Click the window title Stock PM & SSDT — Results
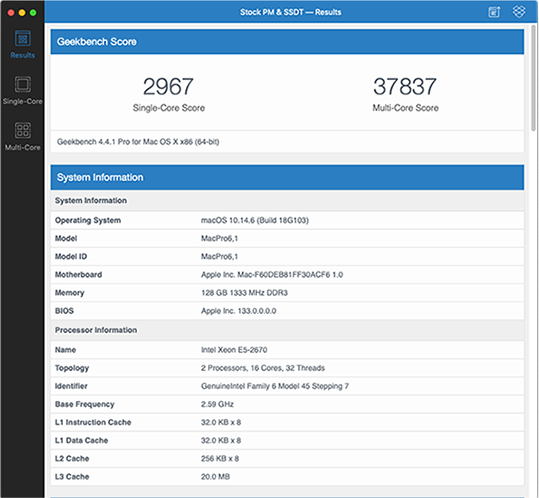The width and height of the screenshot is (539, 498). click(x=290, y=12)
